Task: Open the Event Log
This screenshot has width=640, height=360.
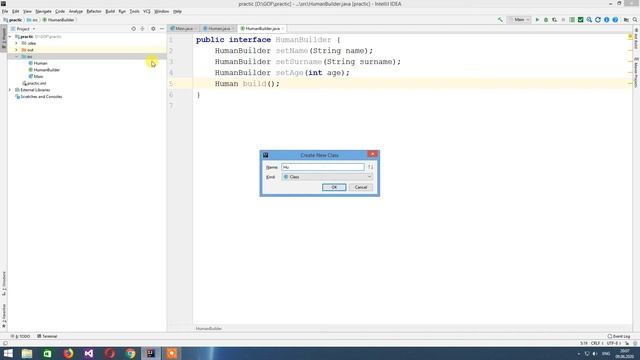Action: click(619, 336)
